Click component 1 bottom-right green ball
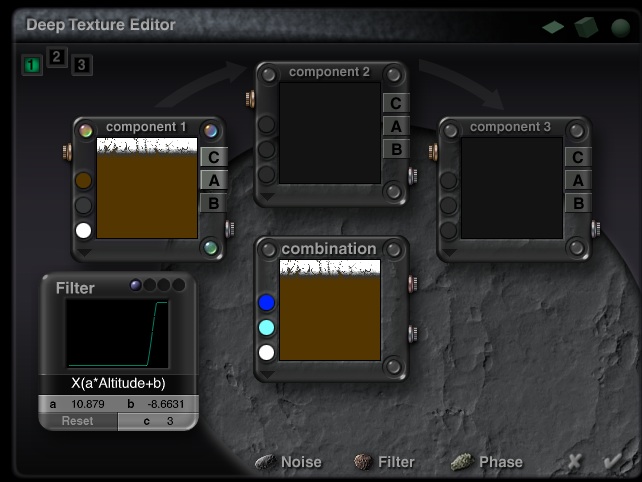 210,248
